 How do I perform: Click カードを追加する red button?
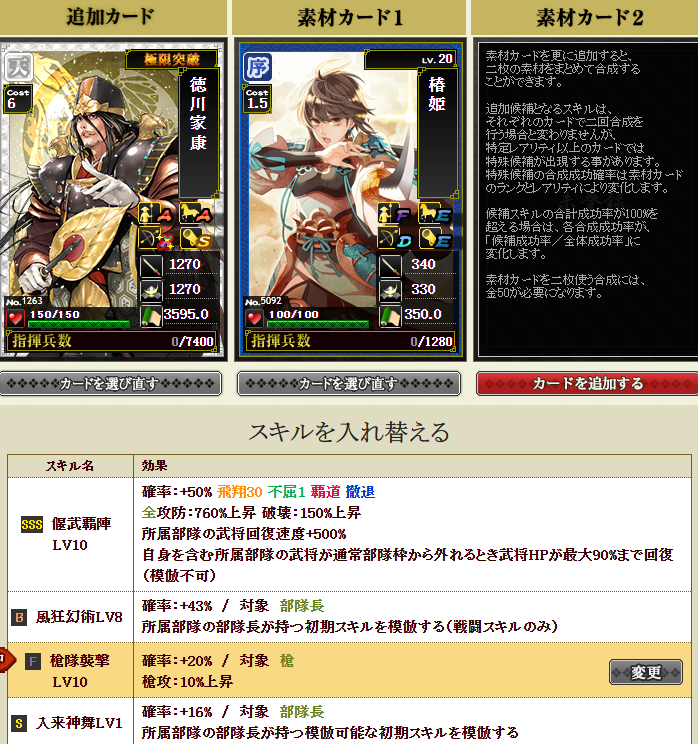point(587,383)
